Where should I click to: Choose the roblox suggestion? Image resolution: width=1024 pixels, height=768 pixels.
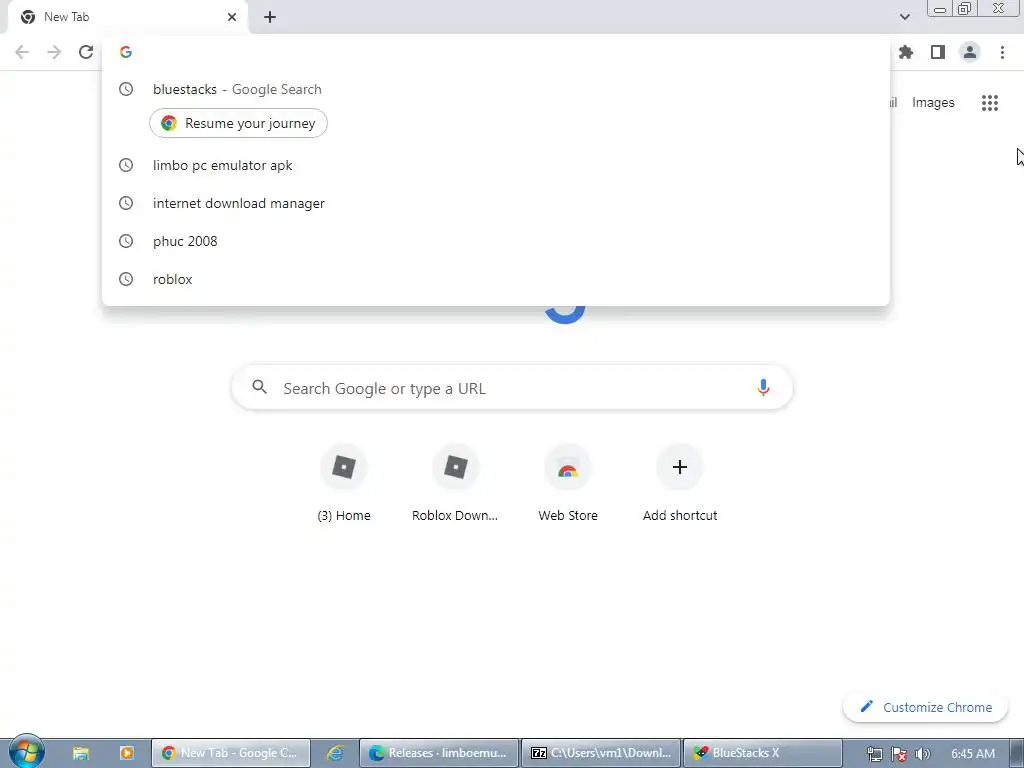pyautogui.click(x=496, y=279)
